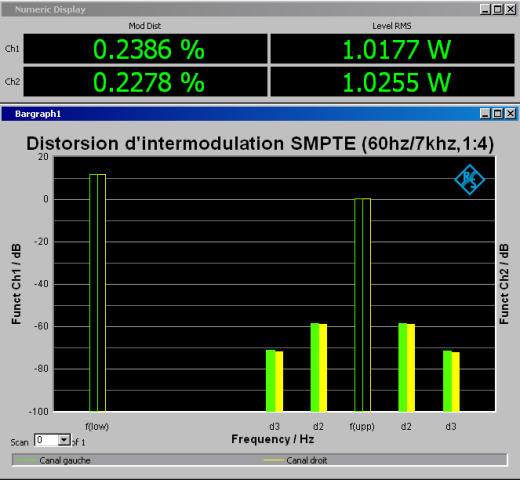Select the Canal droit legend entry
Screen dimensions: 520x480
295,460
